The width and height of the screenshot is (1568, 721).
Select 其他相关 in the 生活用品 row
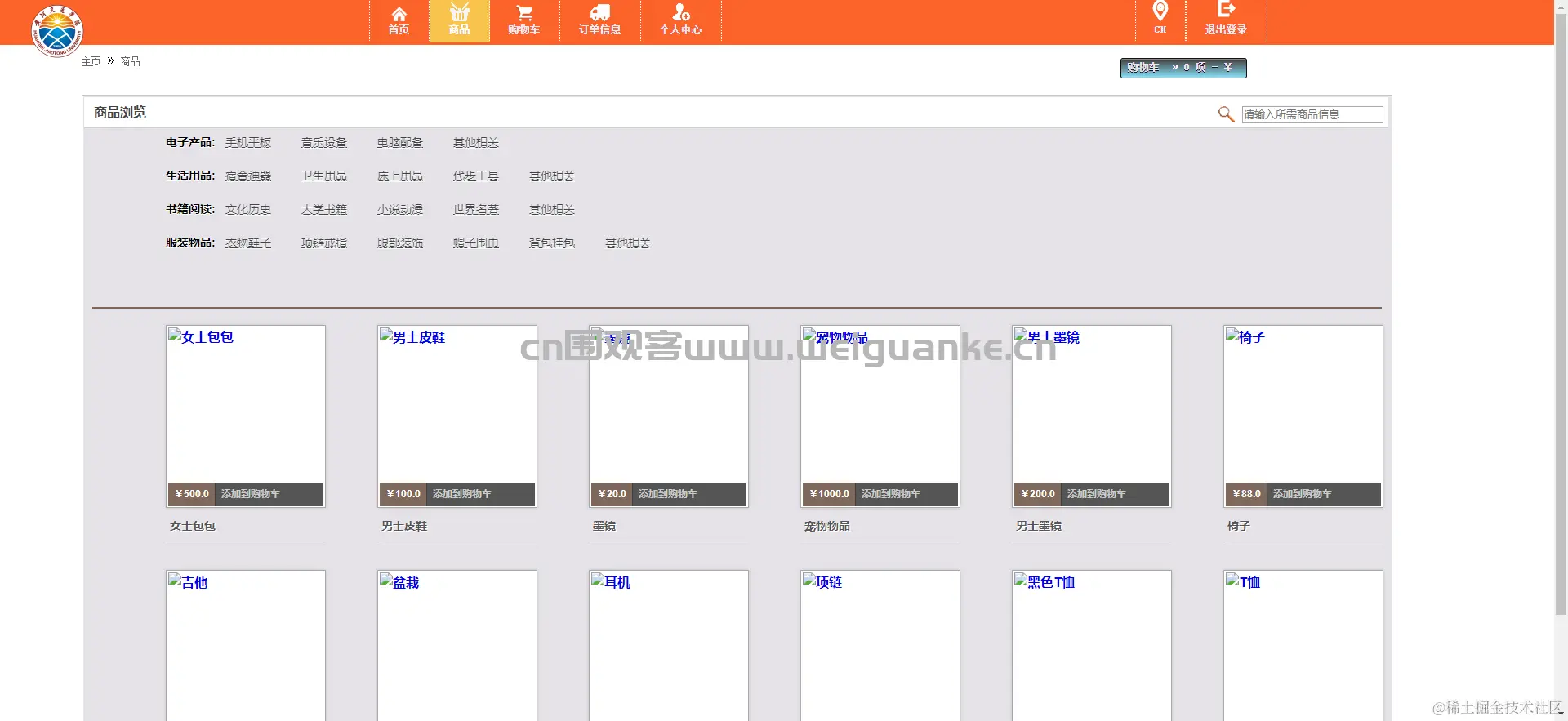tap(552, 176)
